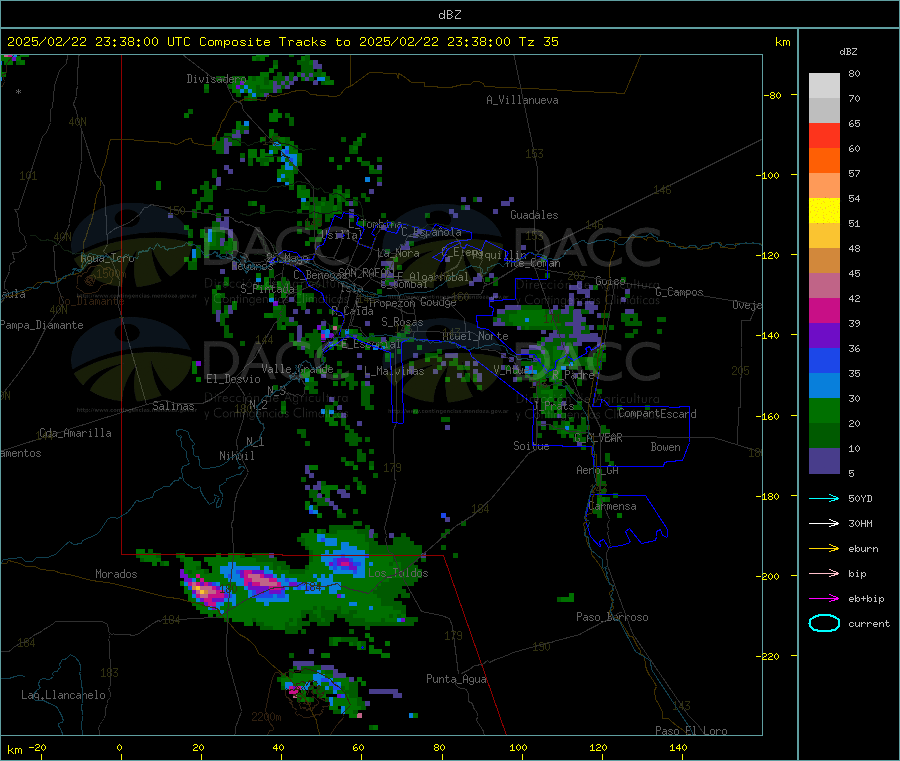
Task: Click the '-80' tick on right axis
Action: click(x=773, y=95)
